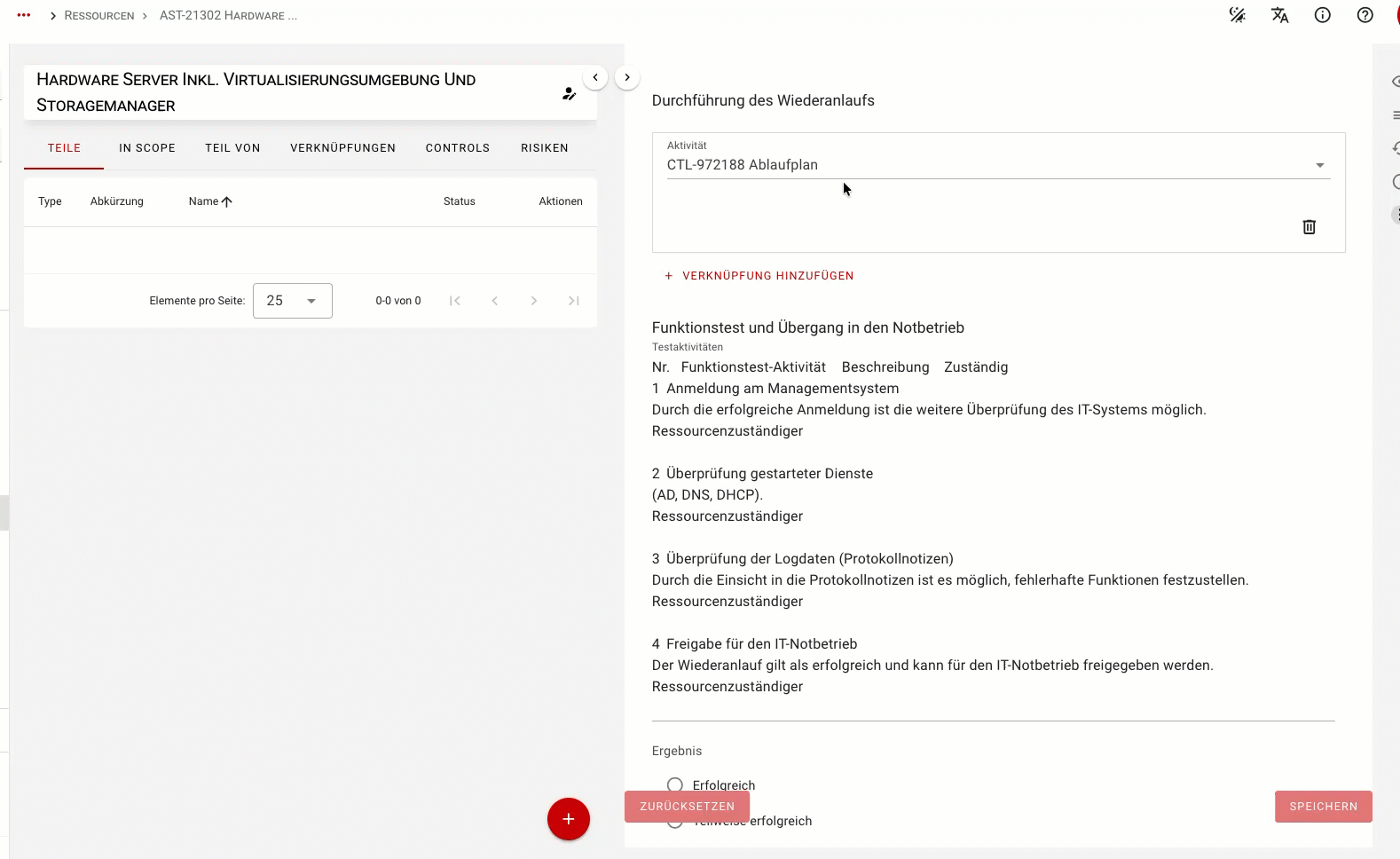1400x859 pixels.
Task: Click 'Funktionstest und Übergang in den Notbetrieb' heading
Action: tap(808, 328)
